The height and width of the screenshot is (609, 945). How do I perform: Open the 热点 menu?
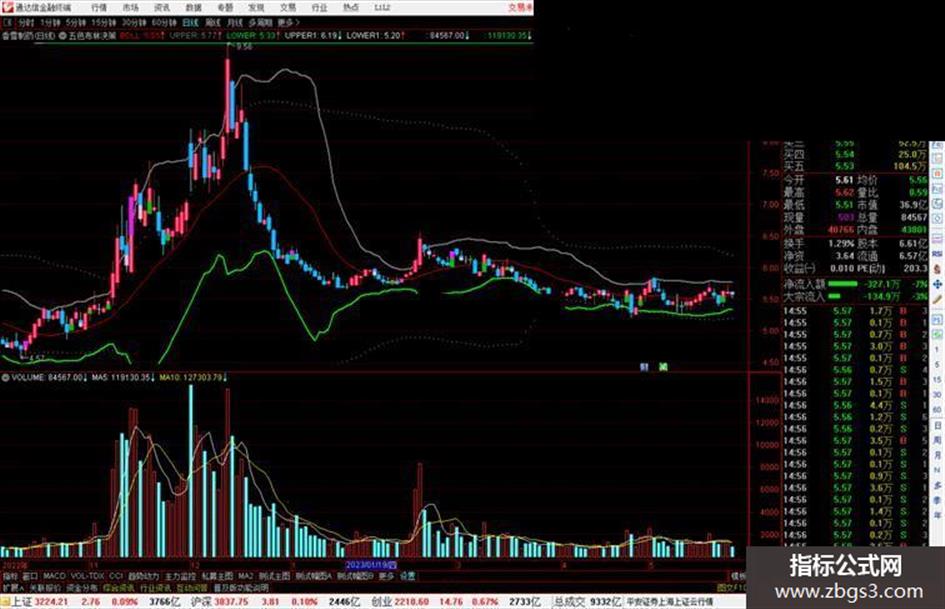coord(350,8)
